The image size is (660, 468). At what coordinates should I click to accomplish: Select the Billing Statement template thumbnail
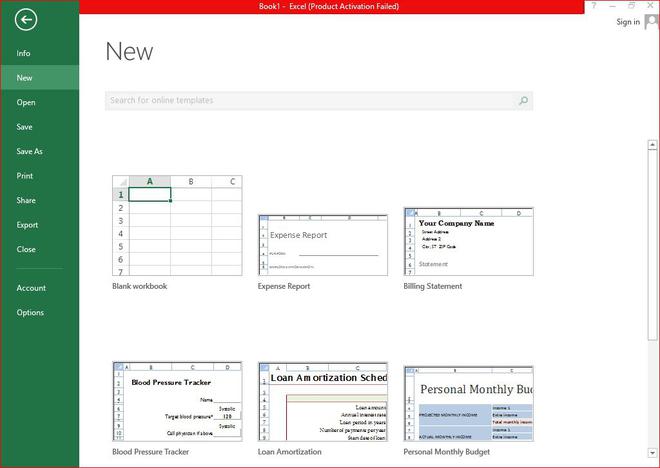click(468, 242)
